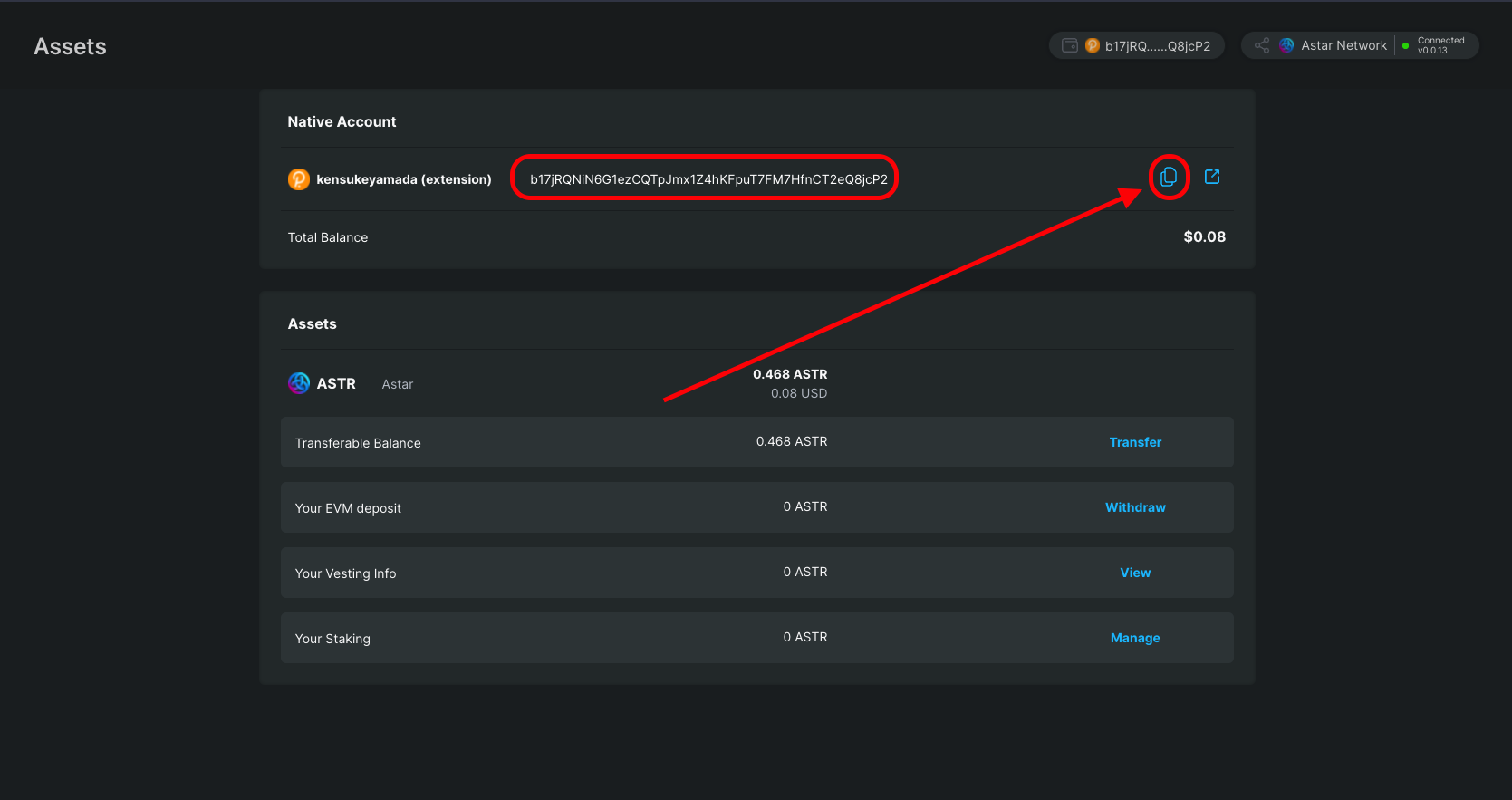The height and width of the screenshot is (800, 1512).
Task: Click the bold 0.468 ASTR balance
Action: pos(790,374)
